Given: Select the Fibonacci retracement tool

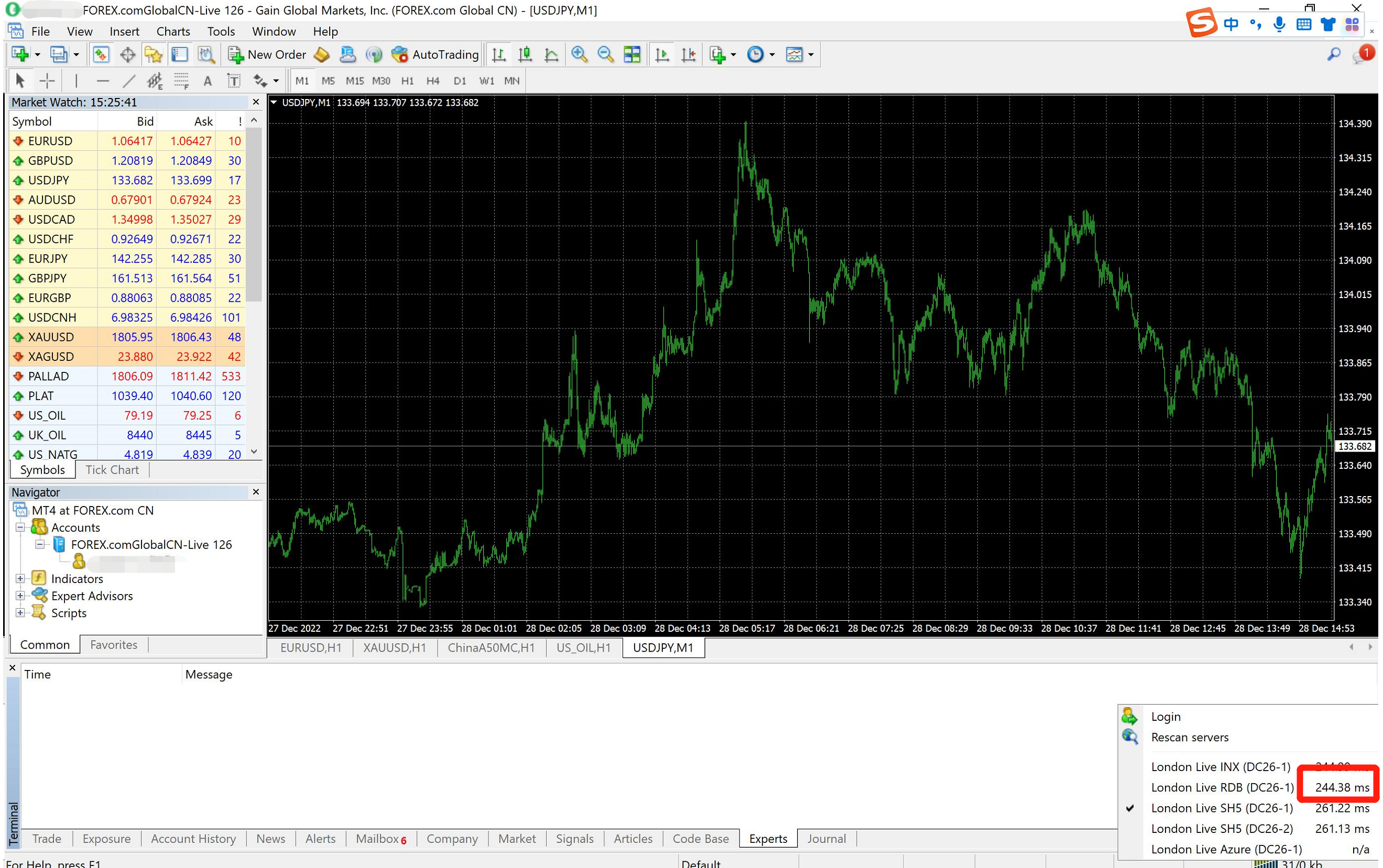Looking at the screenshot, I should (181, 81).
